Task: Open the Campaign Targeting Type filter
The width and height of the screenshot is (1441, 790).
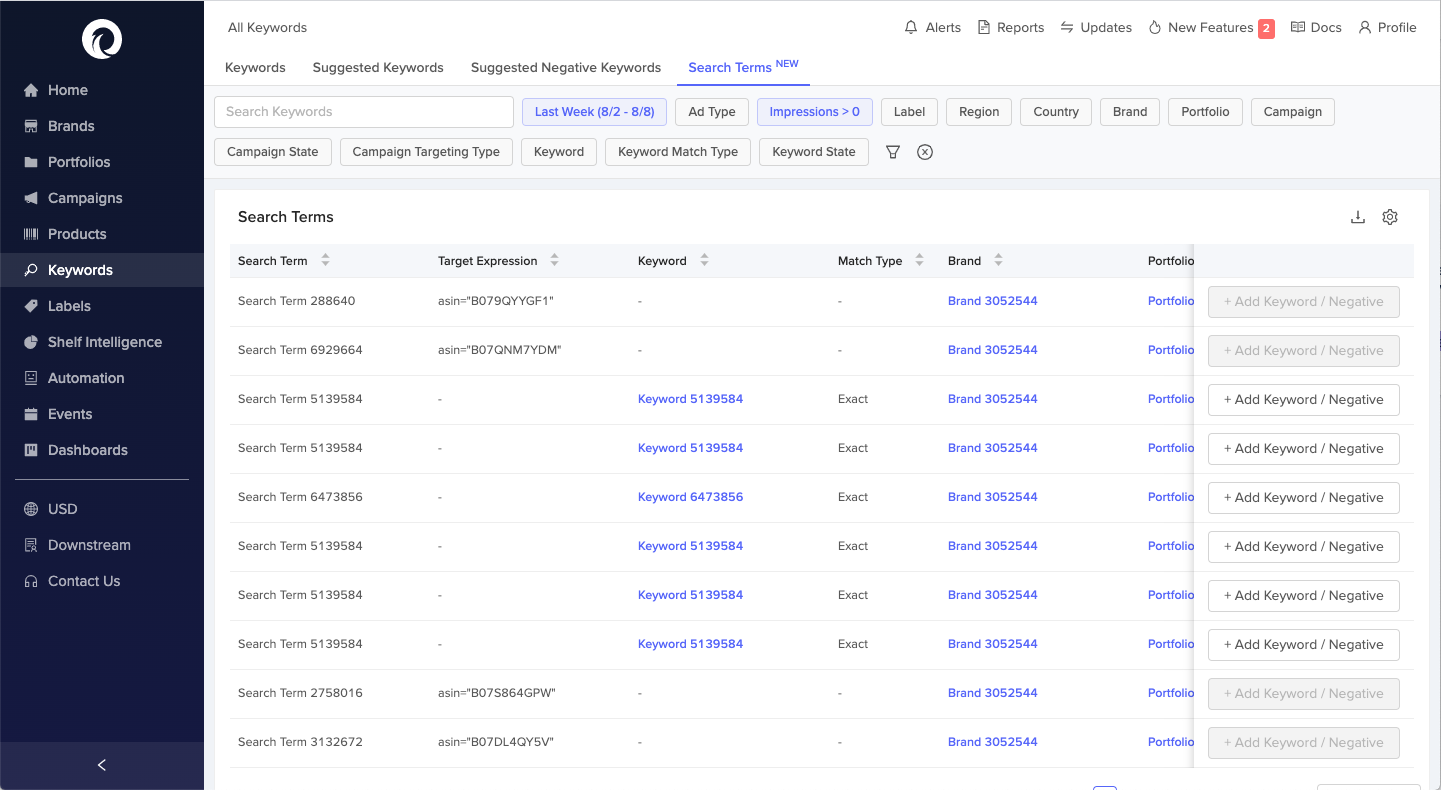Action: coord(426,152)
